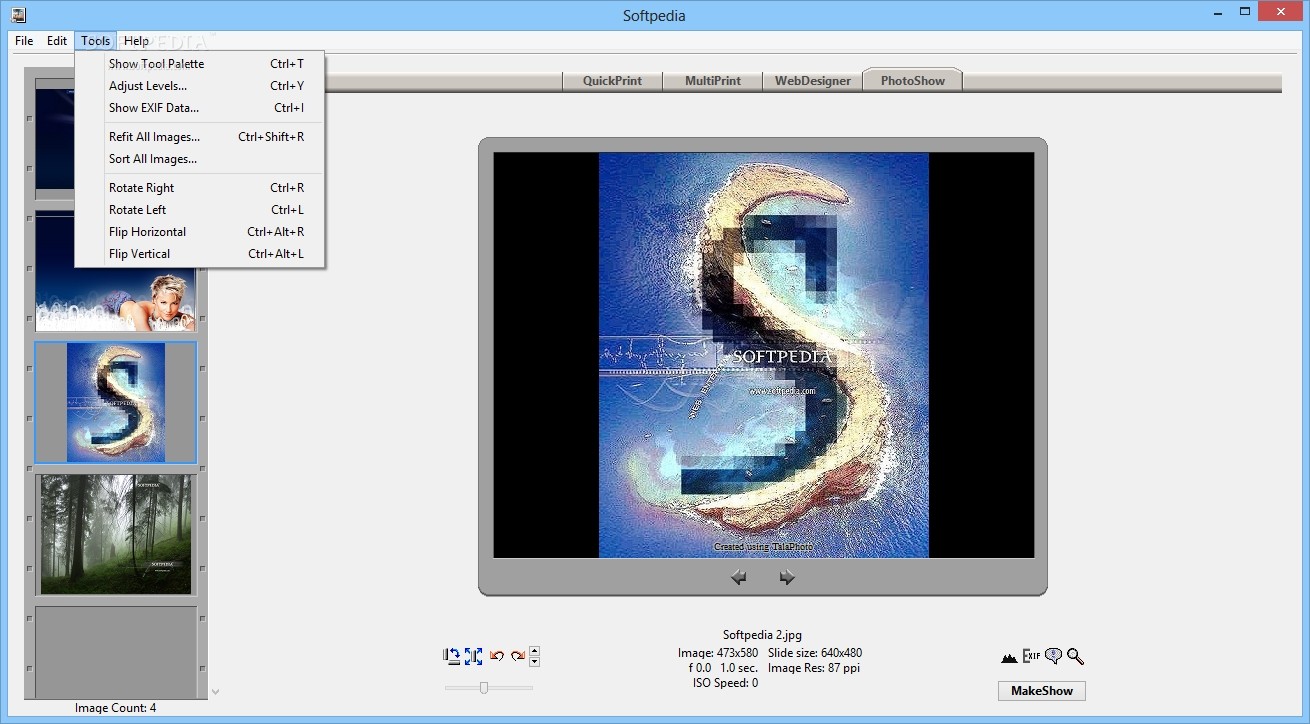
Task: Select Flip Vertical menu entry
Action: [200, 254]
